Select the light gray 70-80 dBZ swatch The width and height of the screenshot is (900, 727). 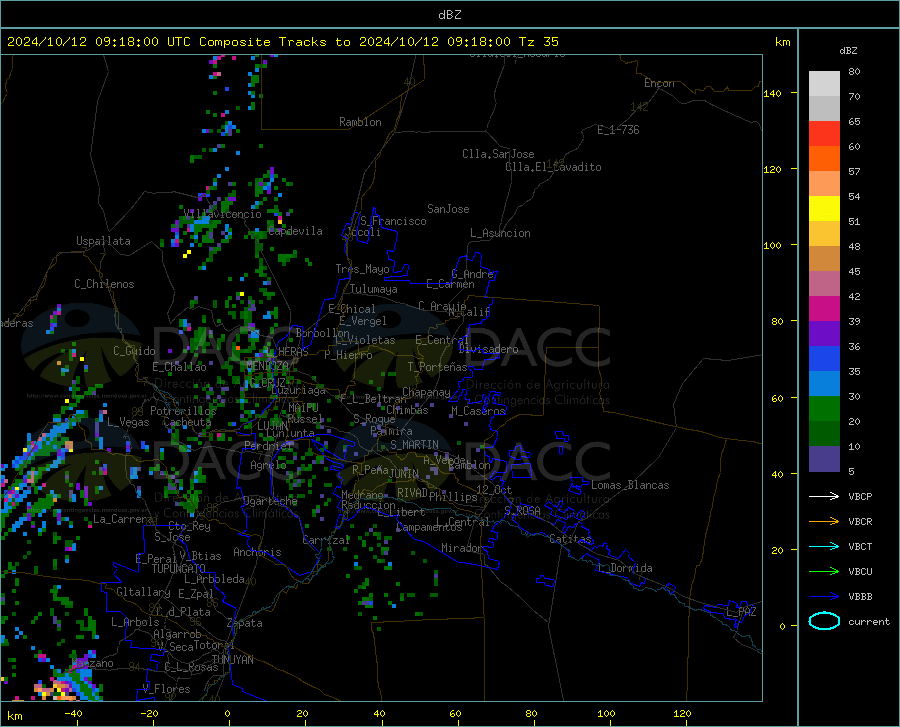pos(824,84)
